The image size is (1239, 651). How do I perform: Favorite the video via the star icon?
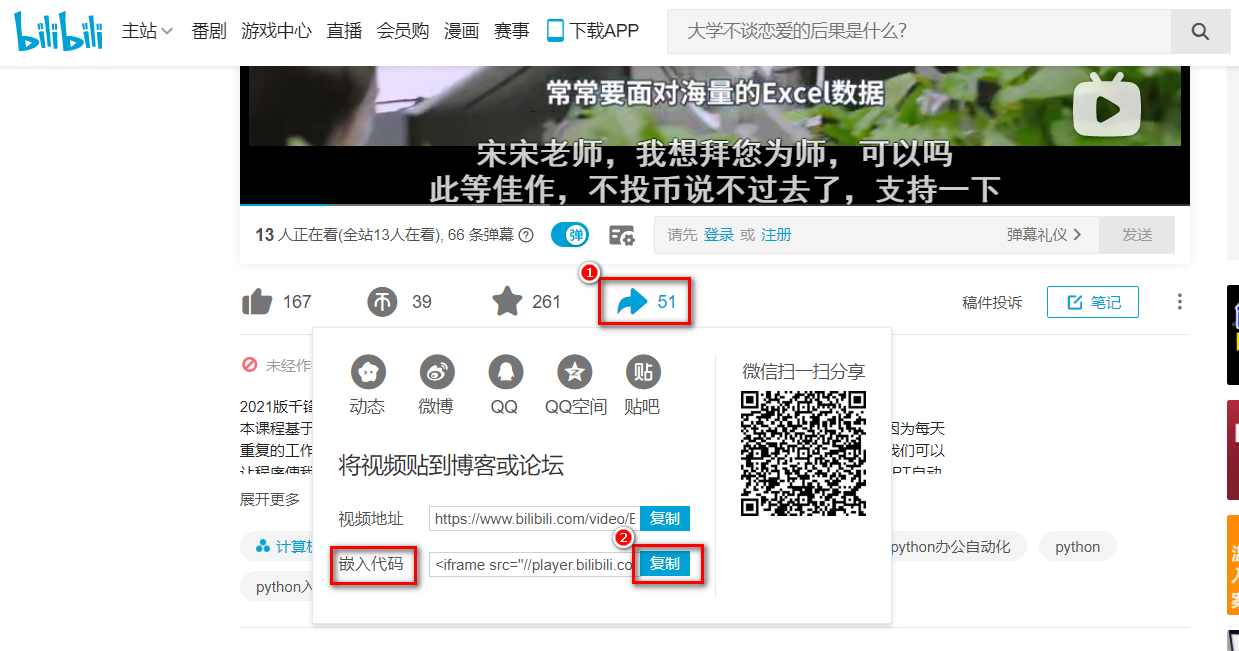(508, 300)
